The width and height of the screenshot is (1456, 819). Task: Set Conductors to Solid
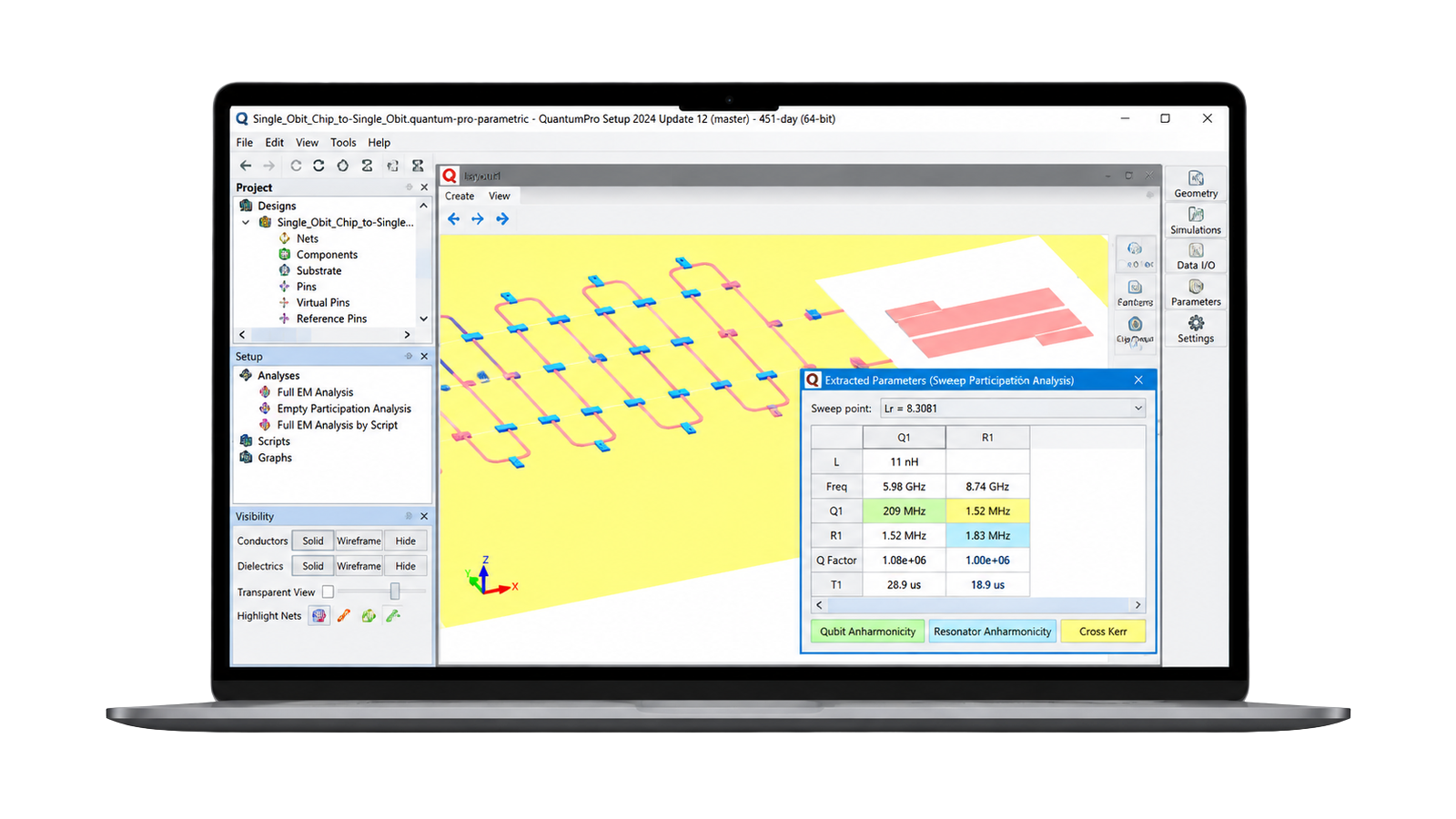313,541
